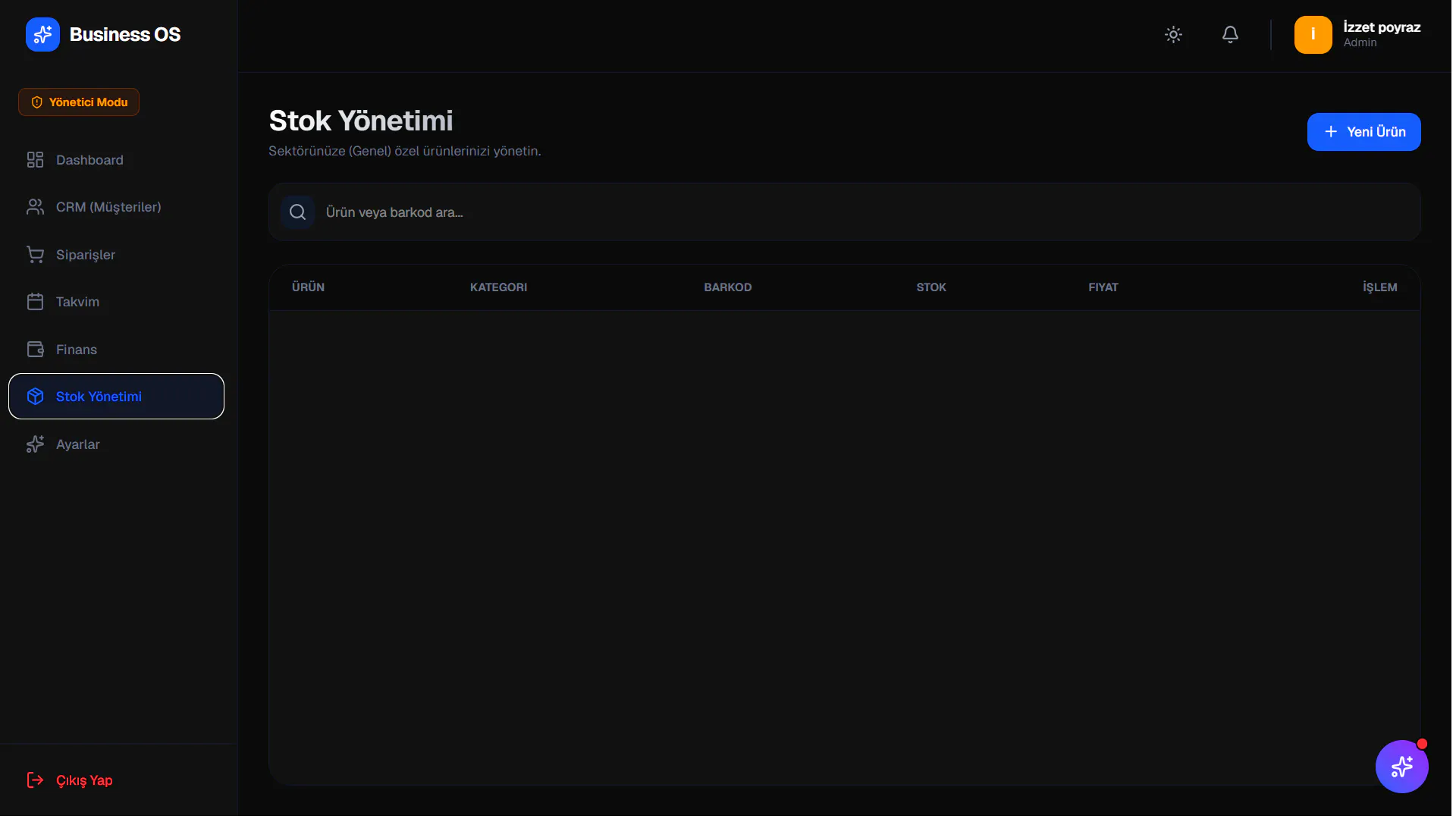Click the orange user avatar
The width and height of the screenshot is (1456, 819).
click(x=1313, y=35)
